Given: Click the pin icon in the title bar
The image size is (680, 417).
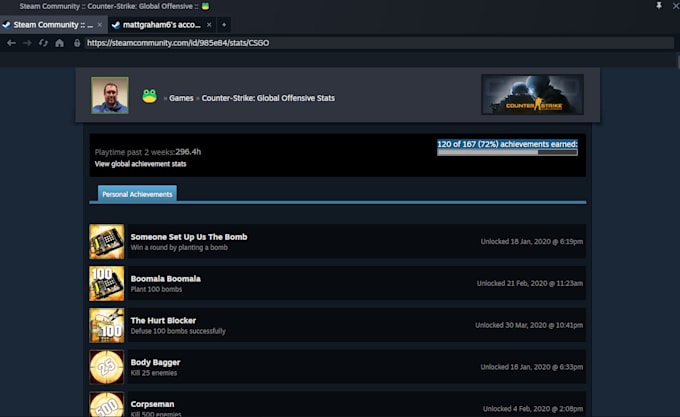Looking at the screenshot, I should coord(659,6).
